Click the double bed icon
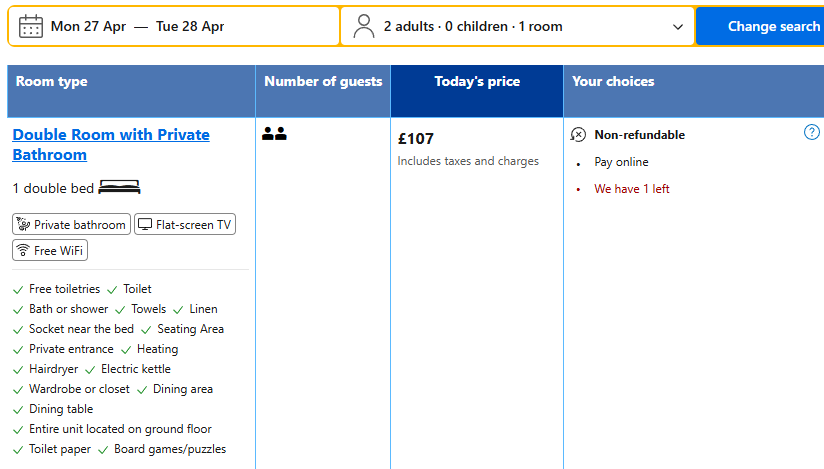 click(119, 187)
